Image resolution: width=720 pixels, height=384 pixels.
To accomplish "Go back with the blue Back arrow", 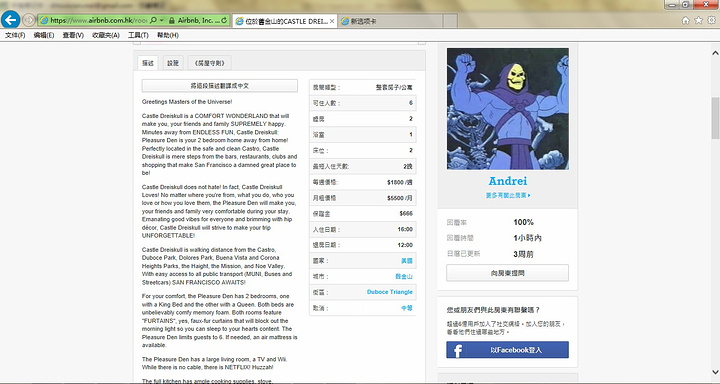I will coord(11,20).
